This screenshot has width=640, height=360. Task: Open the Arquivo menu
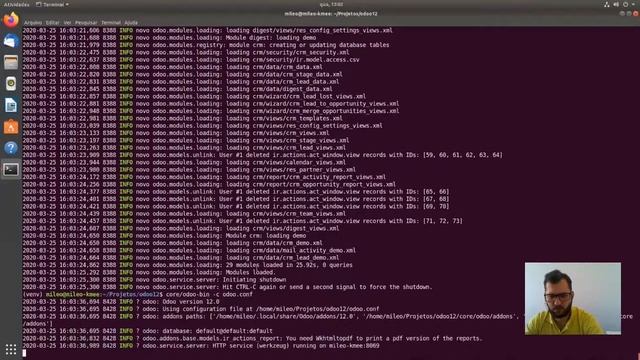32,23
